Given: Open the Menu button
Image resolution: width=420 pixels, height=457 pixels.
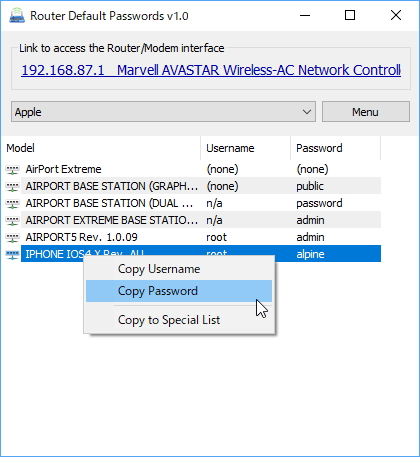Looking at the screenshot, I should 366,112.
